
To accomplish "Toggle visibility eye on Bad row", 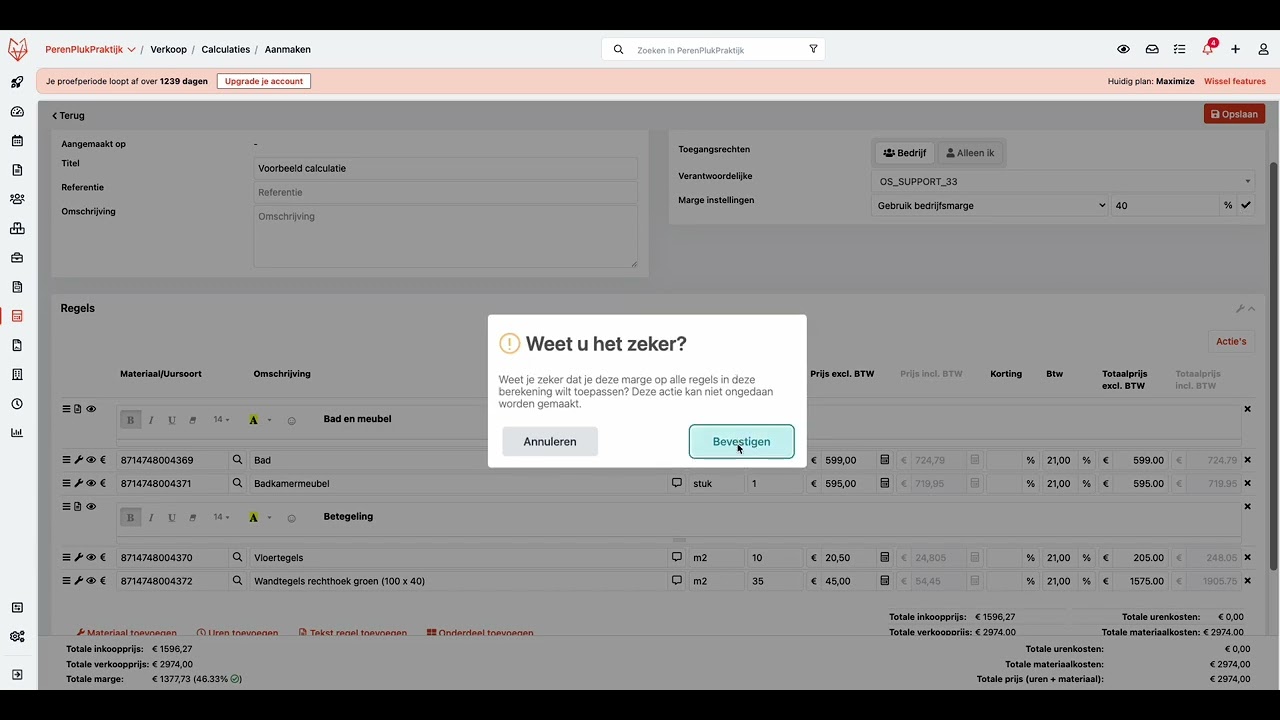I will pos(91,460).
